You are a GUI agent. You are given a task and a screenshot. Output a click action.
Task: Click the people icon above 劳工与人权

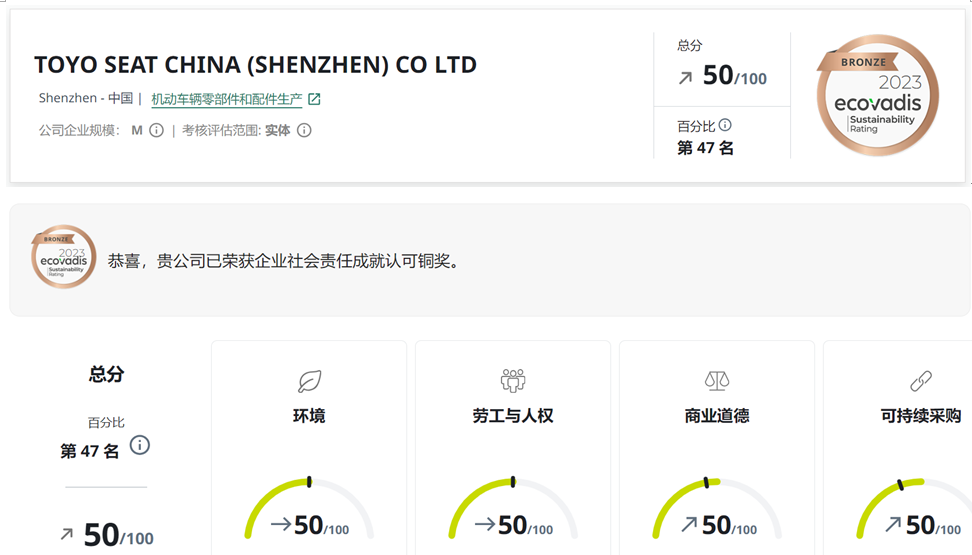(x=513, y=381)
